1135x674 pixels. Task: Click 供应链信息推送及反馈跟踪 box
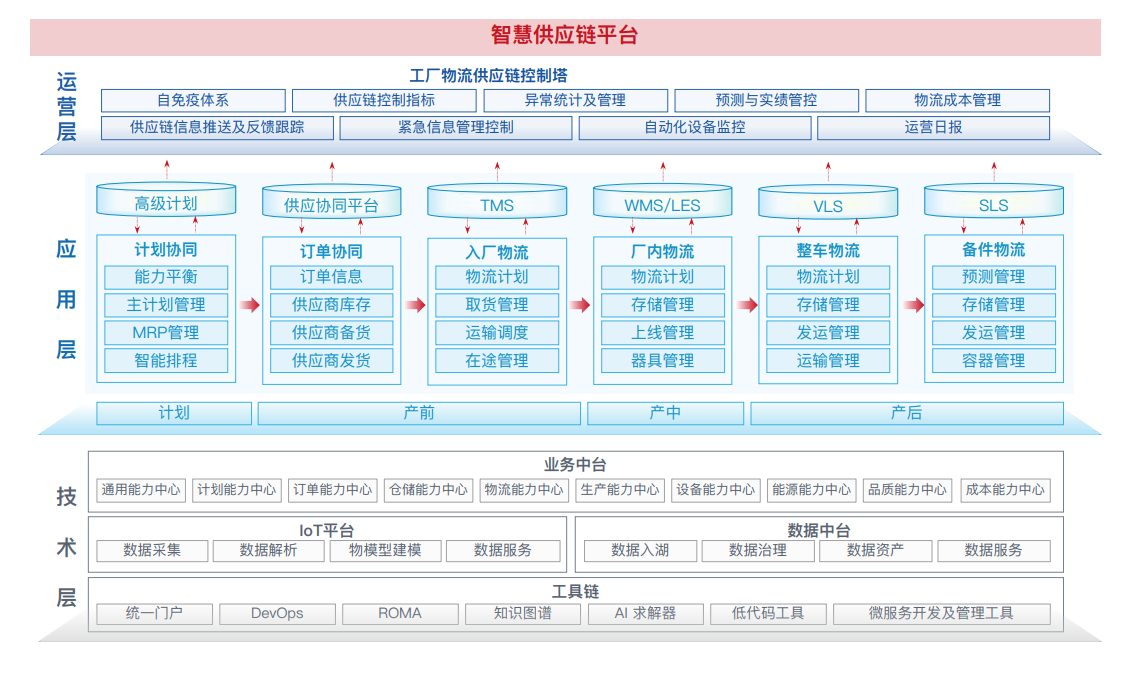(x=217, y=128)
